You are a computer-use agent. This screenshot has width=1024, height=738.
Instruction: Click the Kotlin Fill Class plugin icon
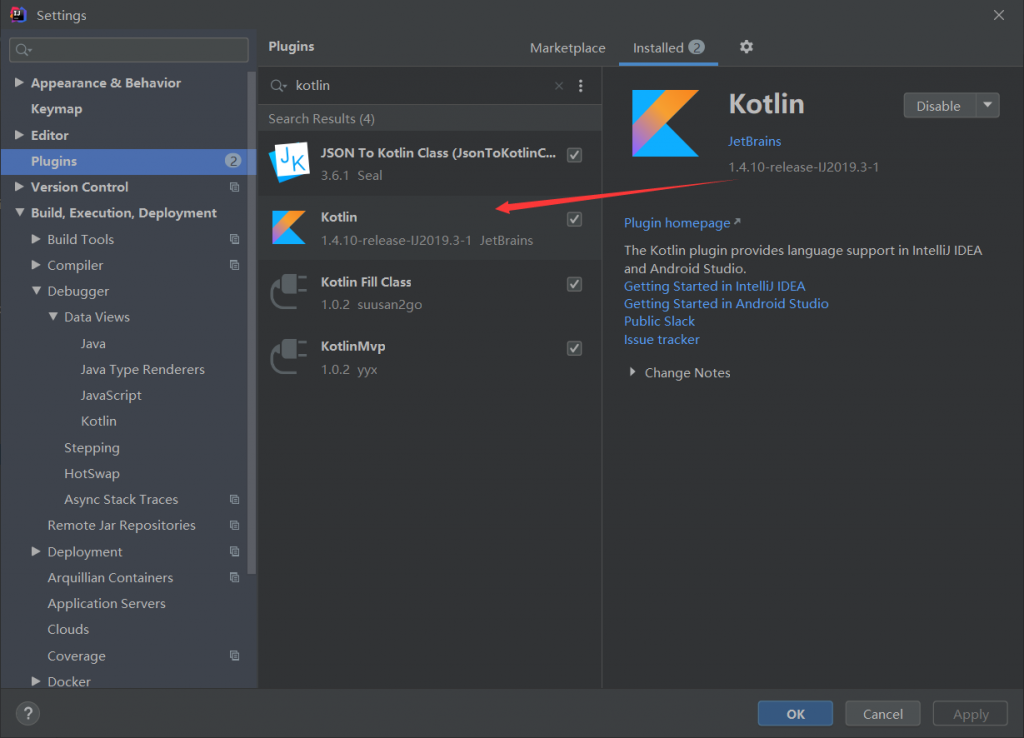pyautogui.click(x=289, y=292)
